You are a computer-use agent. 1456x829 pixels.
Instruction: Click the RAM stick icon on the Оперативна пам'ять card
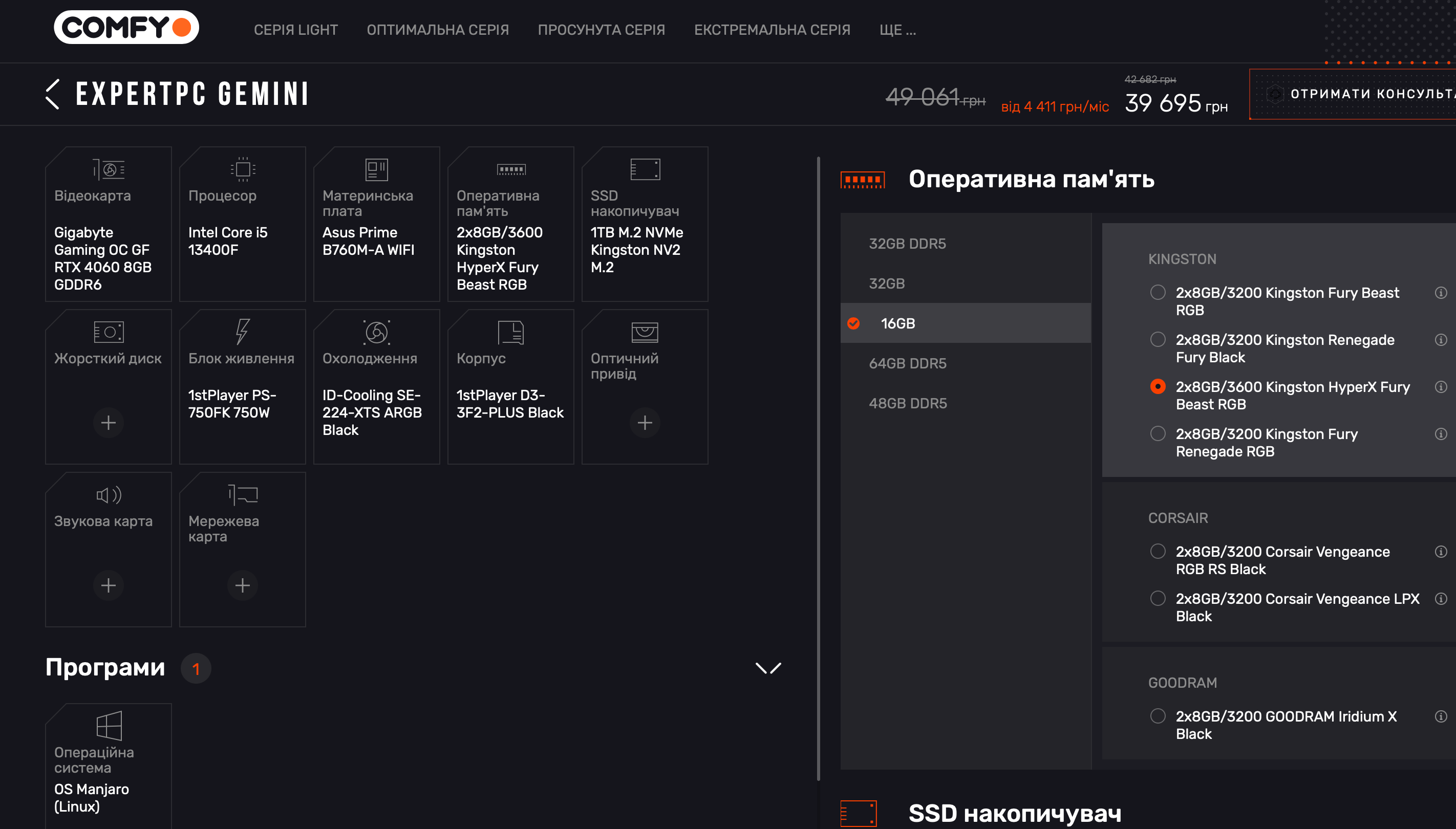511,170
